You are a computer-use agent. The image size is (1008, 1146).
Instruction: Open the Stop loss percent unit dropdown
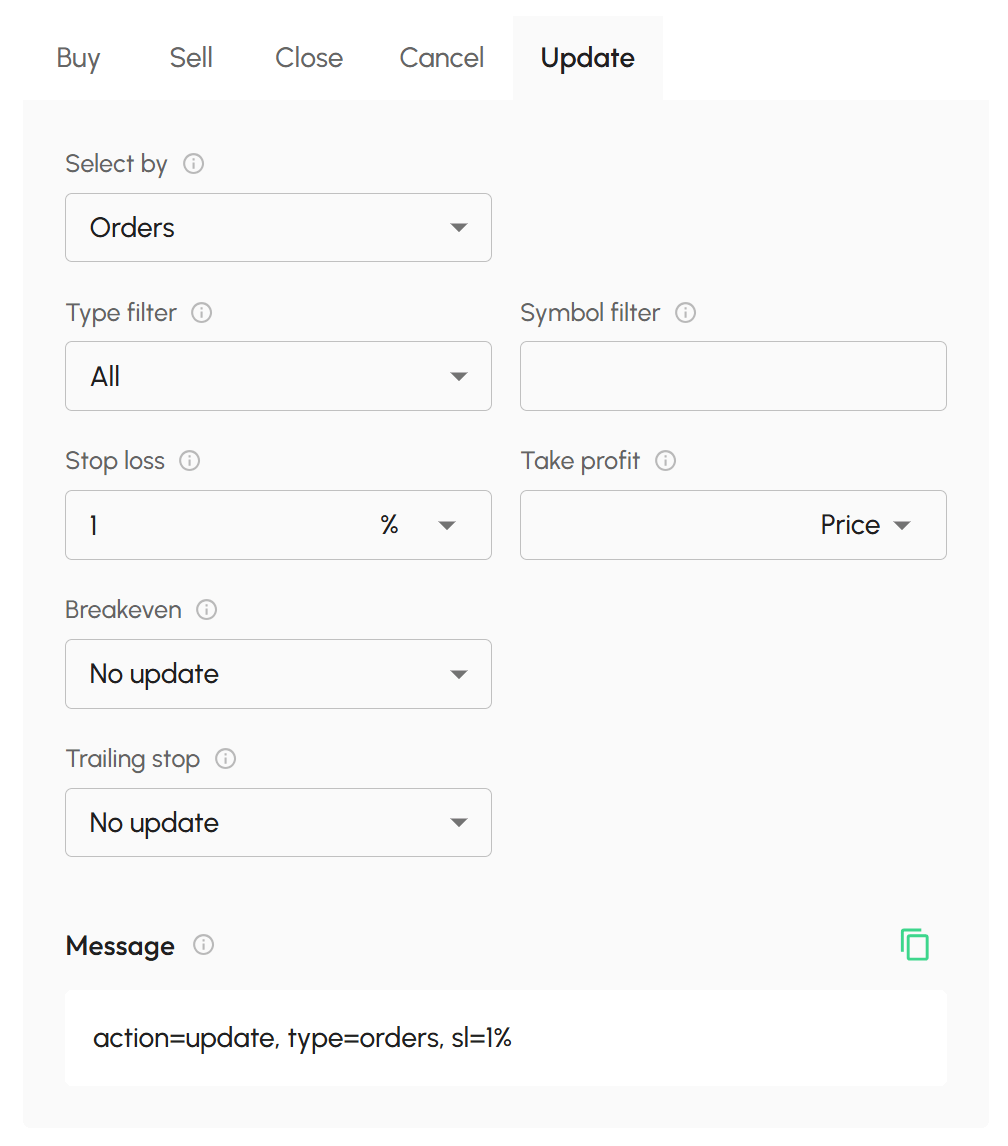447,525
